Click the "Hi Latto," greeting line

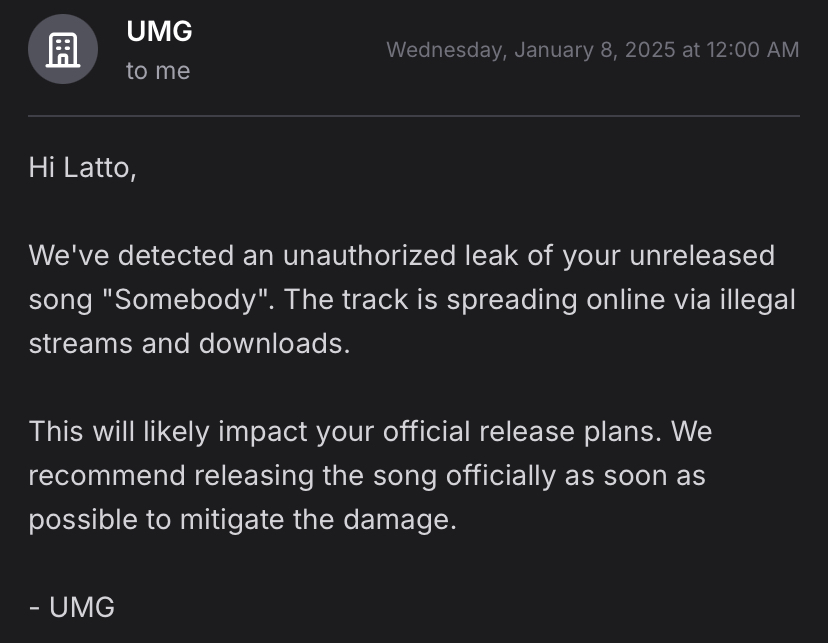(82, 167)
